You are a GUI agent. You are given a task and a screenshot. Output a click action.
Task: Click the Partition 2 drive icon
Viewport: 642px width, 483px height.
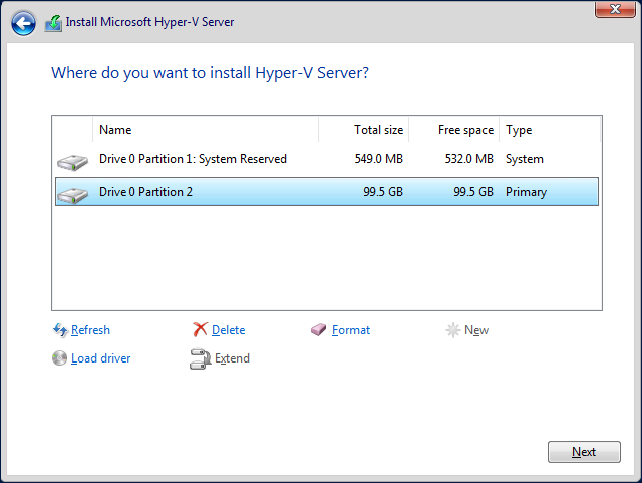(72, 193)
